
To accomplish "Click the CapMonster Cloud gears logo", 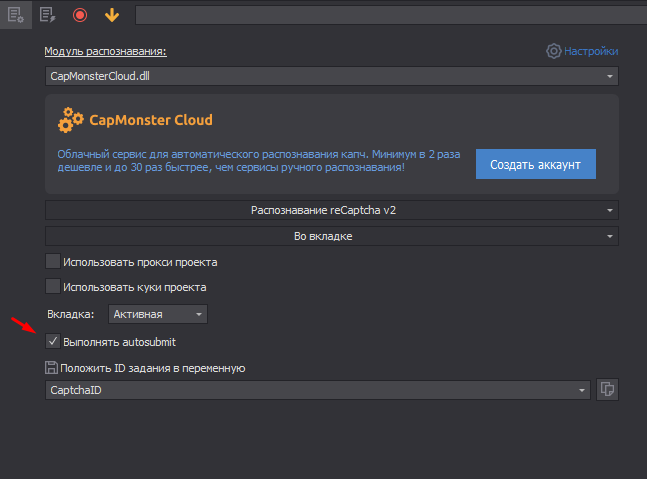I will (71, 121).
